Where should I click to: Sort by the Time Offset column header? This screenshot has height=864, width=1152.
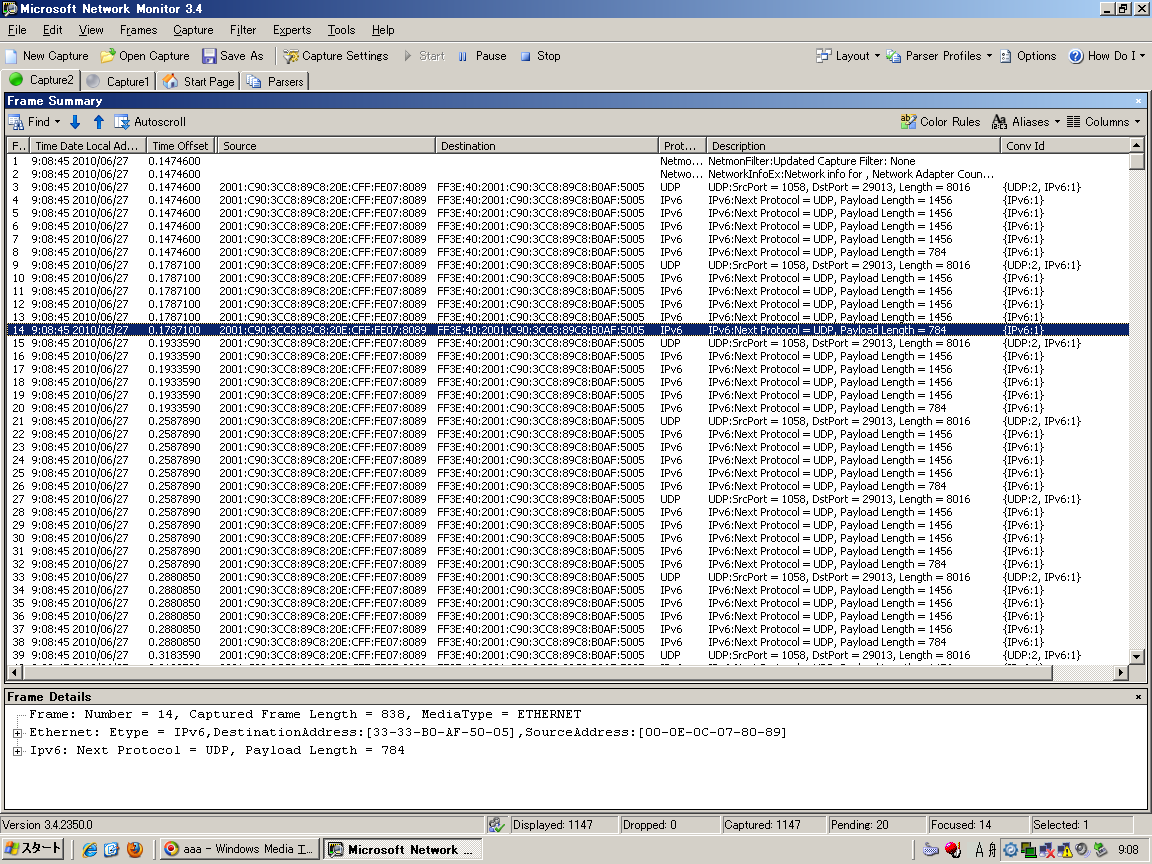click(x=181, y=146)
